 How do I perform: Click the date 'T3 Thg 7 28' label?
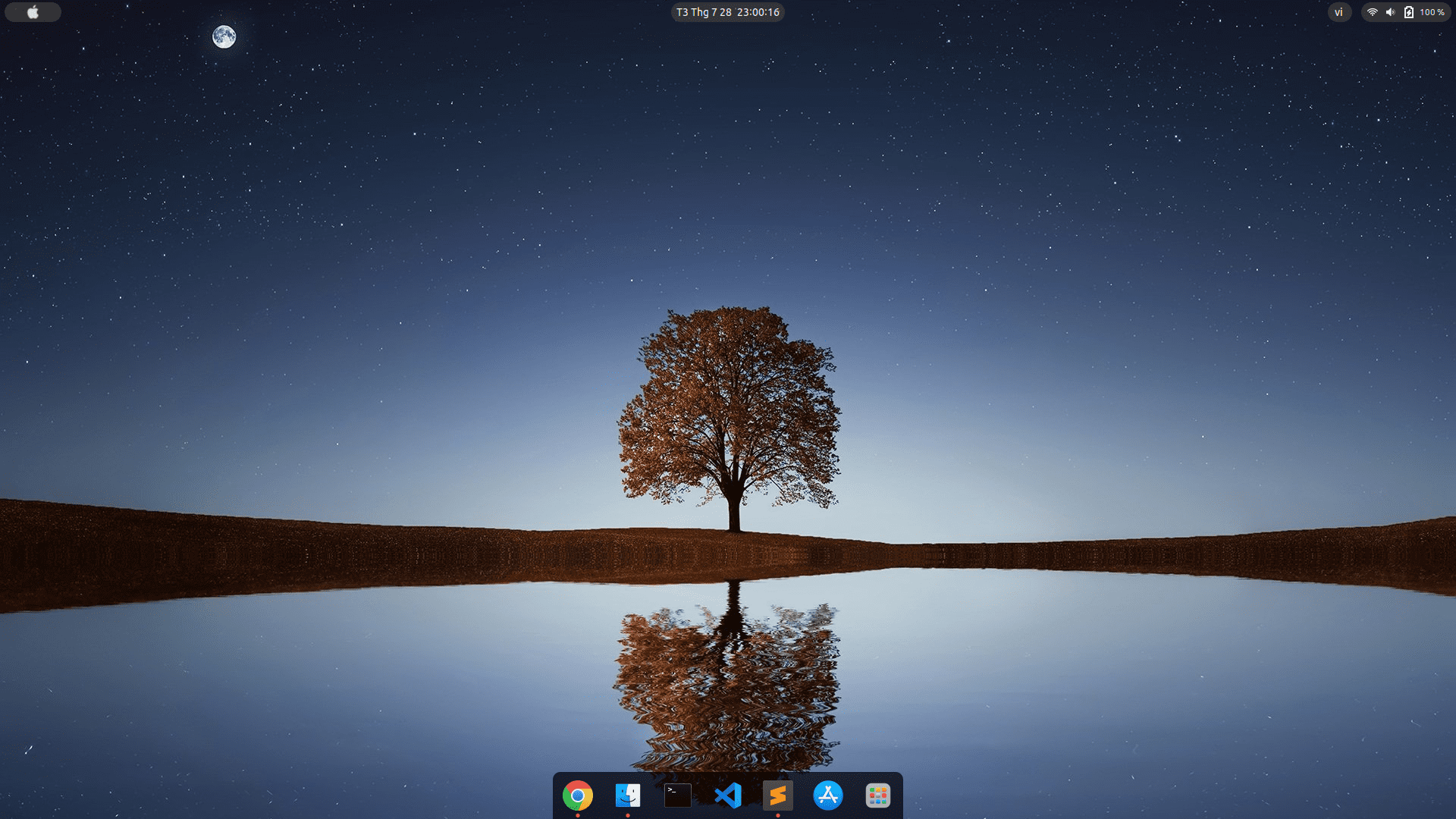[704, 12]
